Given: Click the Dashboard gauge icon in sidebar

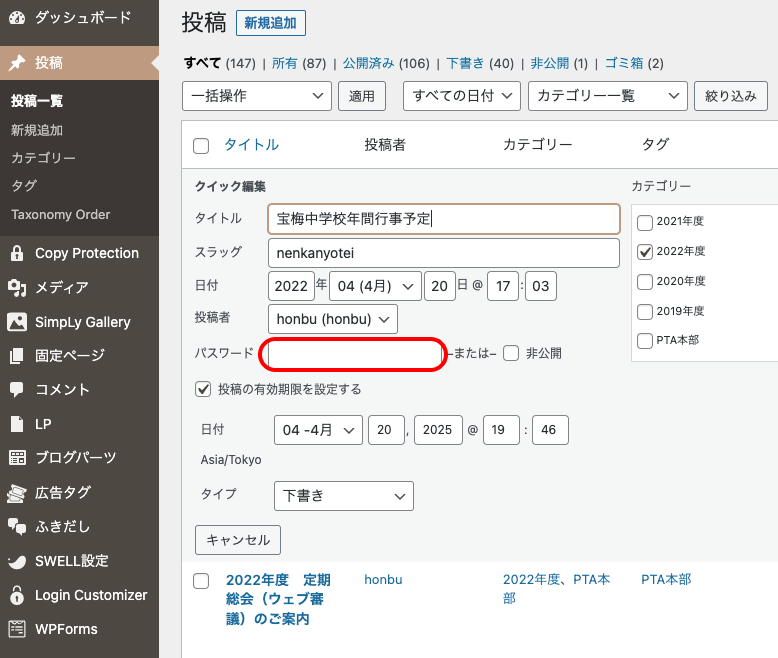Looking at the screenshot, I should pyautogui.click(x=17, y=18).
